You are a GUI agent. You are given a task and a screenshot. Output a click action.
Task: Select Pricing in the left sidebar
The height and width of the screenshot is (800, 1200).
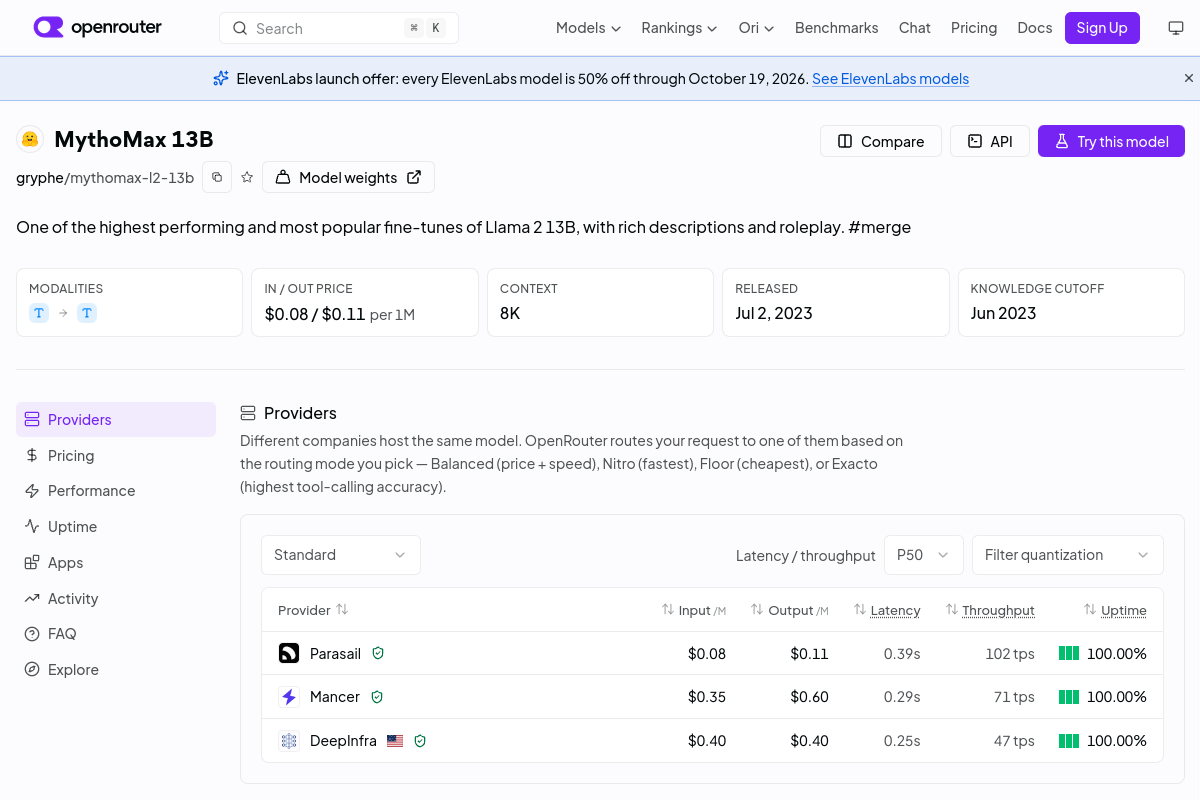(x=116, y=455)
